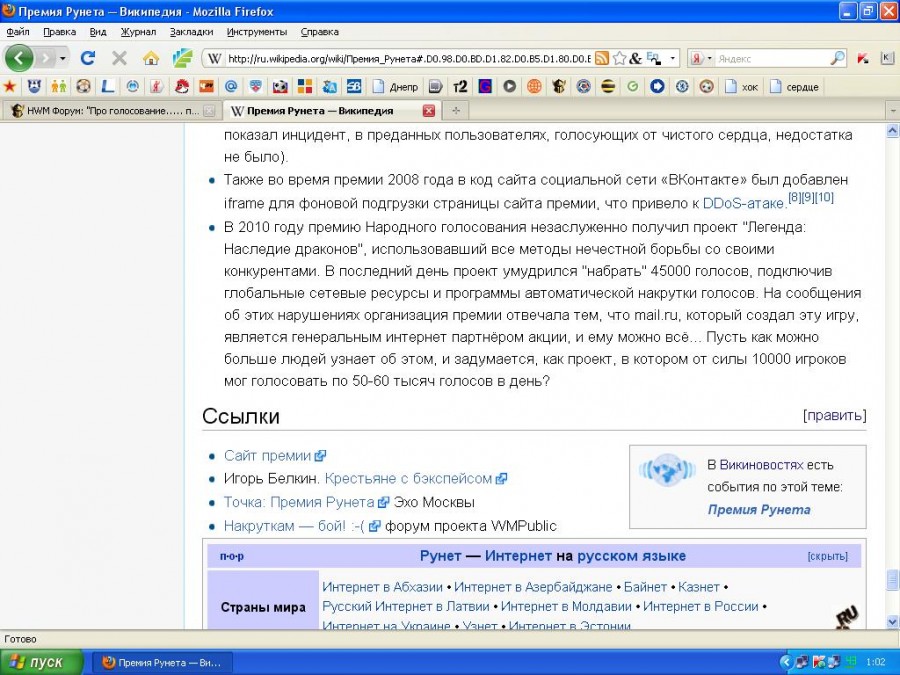
Task: Open the virtual keyboard K button
Action: tap(887, 58)
